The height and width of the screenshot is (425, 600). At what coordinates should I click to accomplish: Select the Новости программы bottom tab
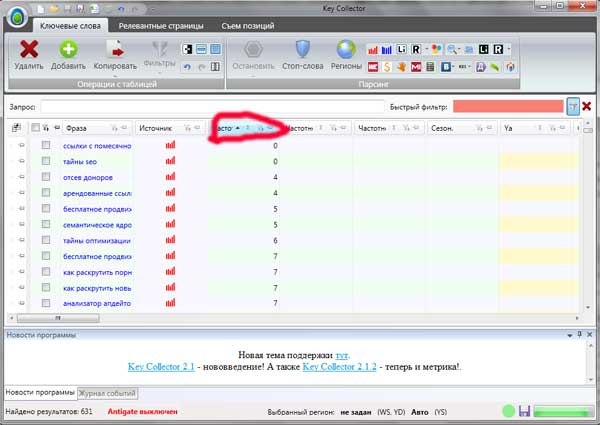tap(40, 392)
